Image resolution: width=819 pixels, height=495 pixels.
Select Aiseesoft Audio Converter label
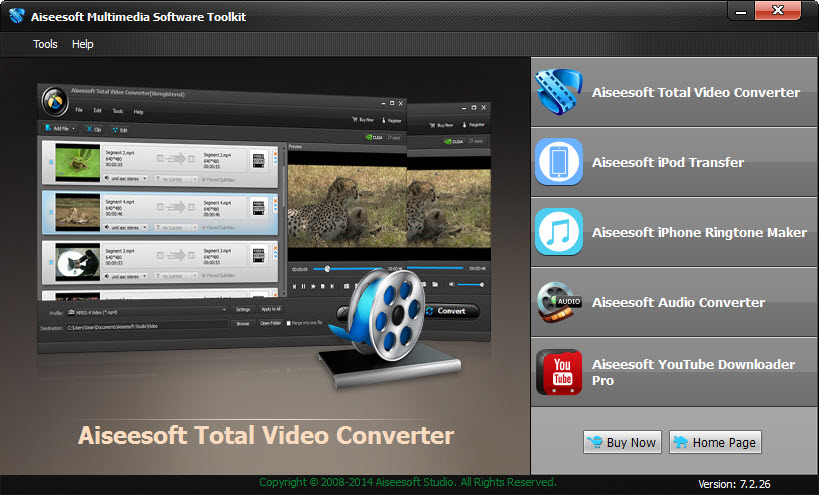click(x=678, y=302)
